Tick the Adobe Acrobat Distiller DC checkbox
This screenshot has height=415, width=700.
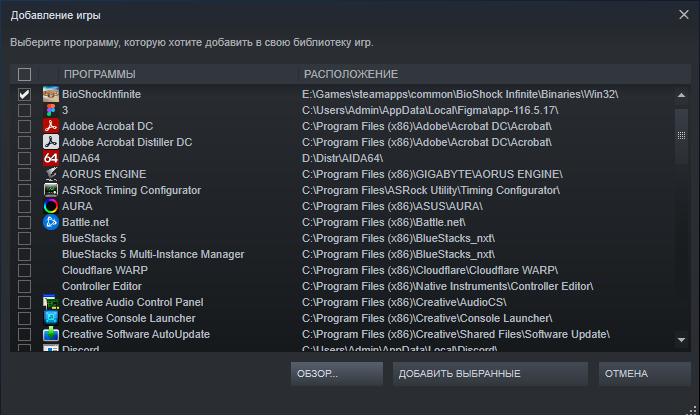point(24,142)
